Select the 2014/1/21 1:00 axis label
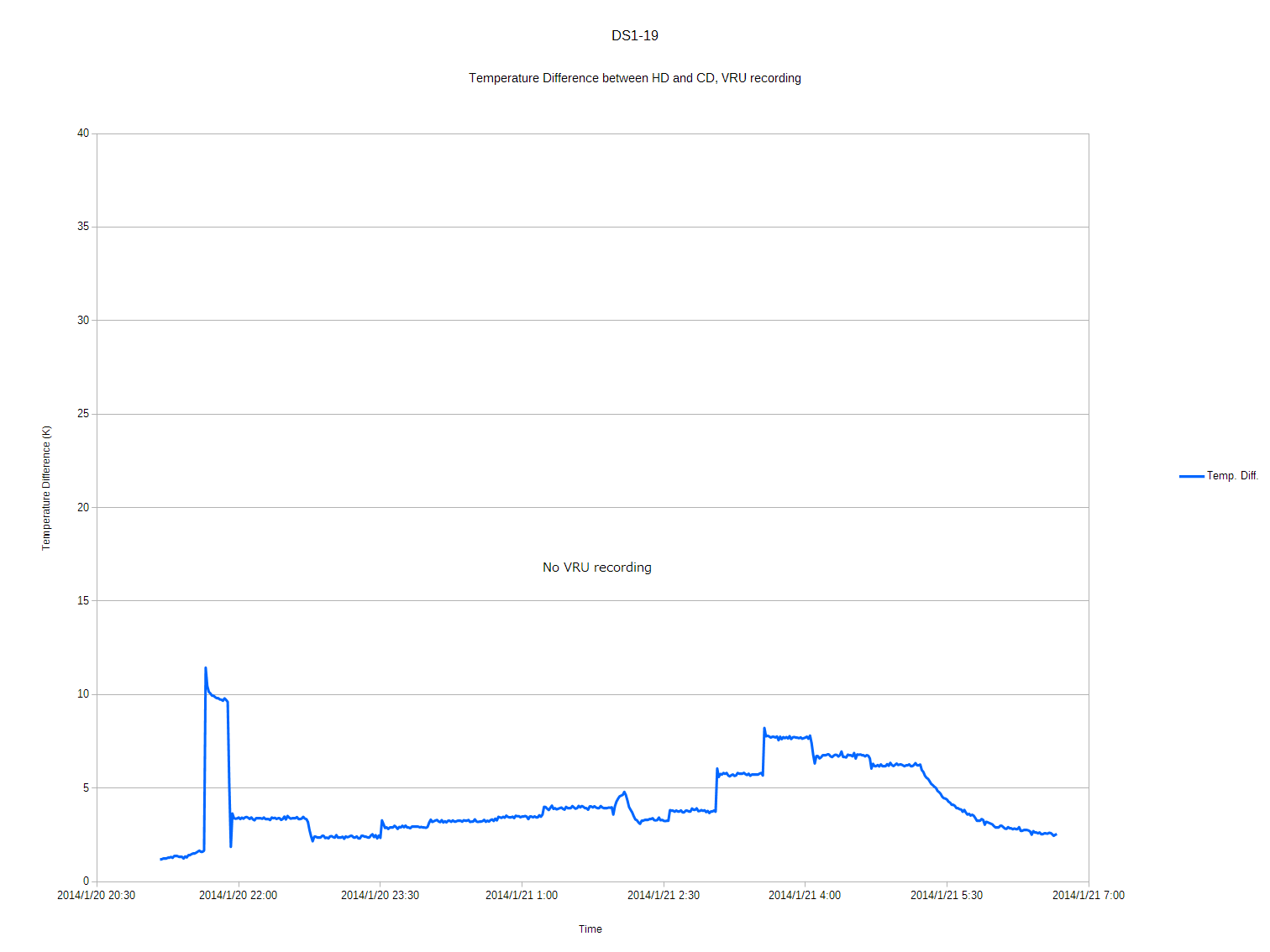The image size is (1270, 952). click(x=522, y=896)
